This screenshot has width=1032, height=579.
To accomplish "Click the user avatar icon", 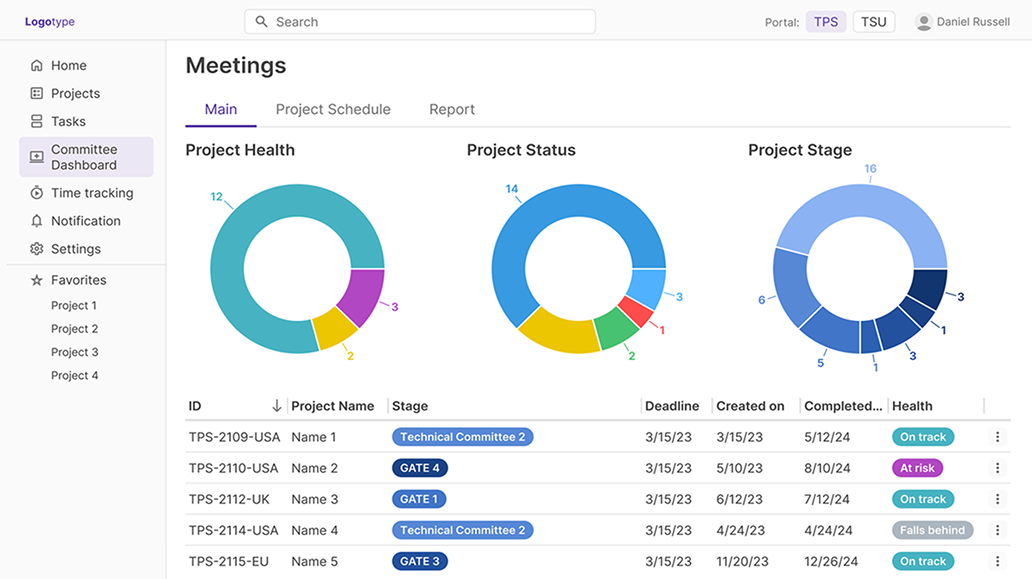I will click(x=924, y=22).
